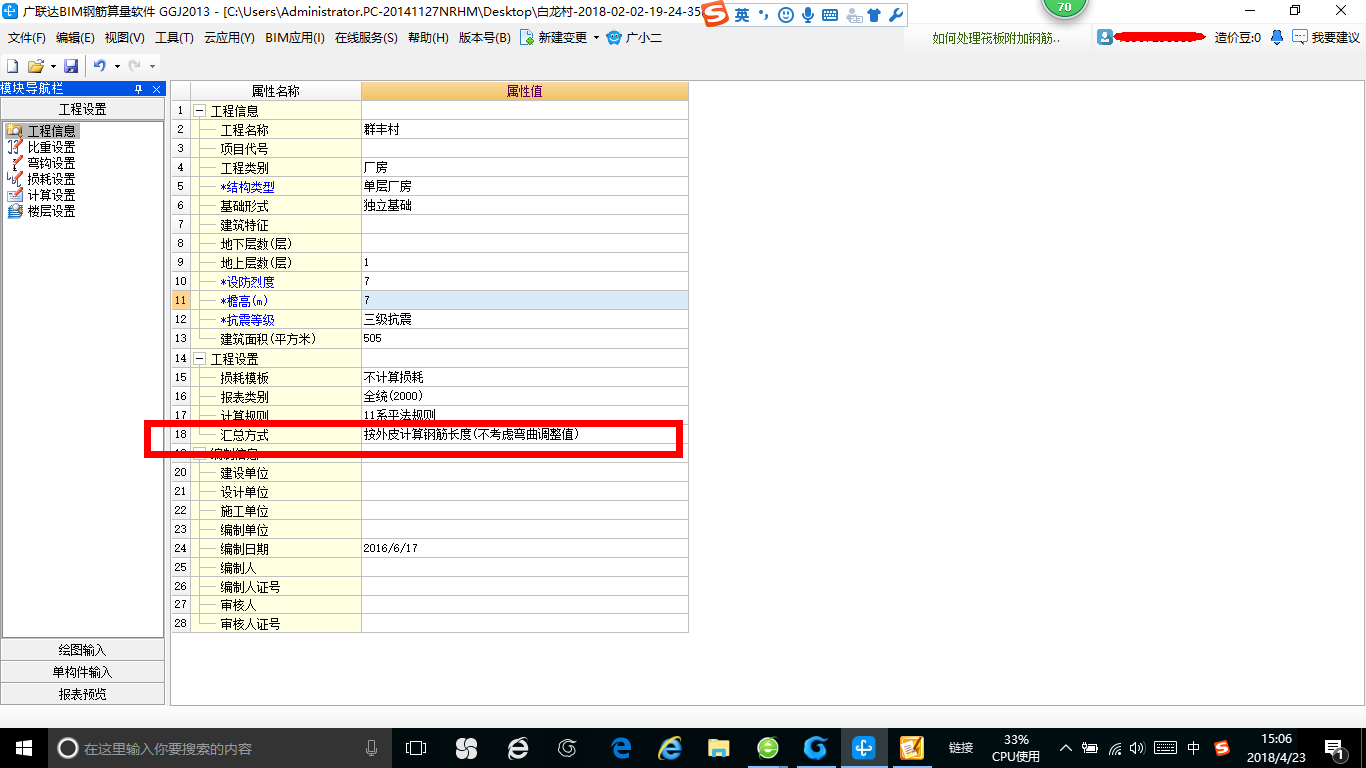Open the 新建变更 dropdown arrow
This screenshot has height=768, width=1366.
(x=596, y=38)
